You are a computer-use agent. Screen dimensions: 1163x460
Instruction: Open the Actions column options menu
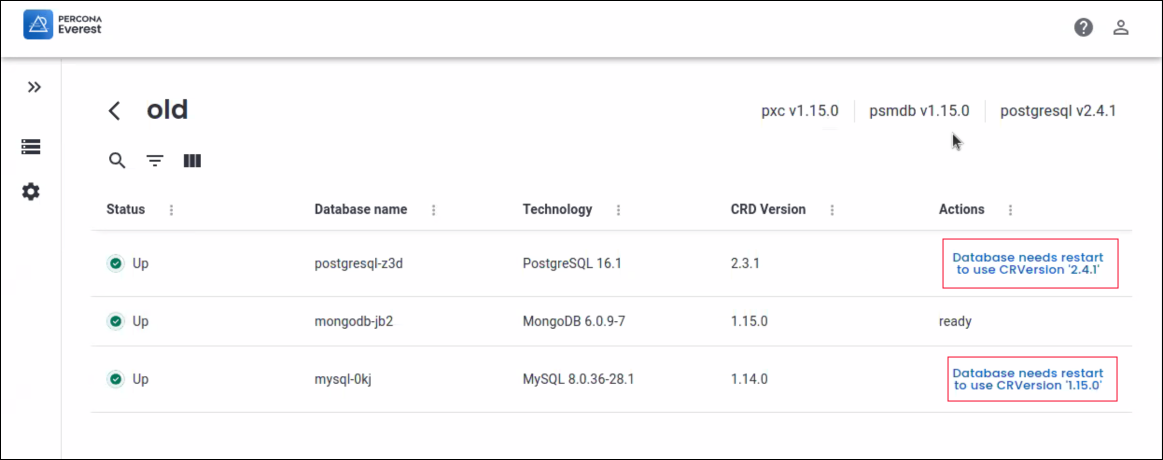click(x=1010, y=210)
